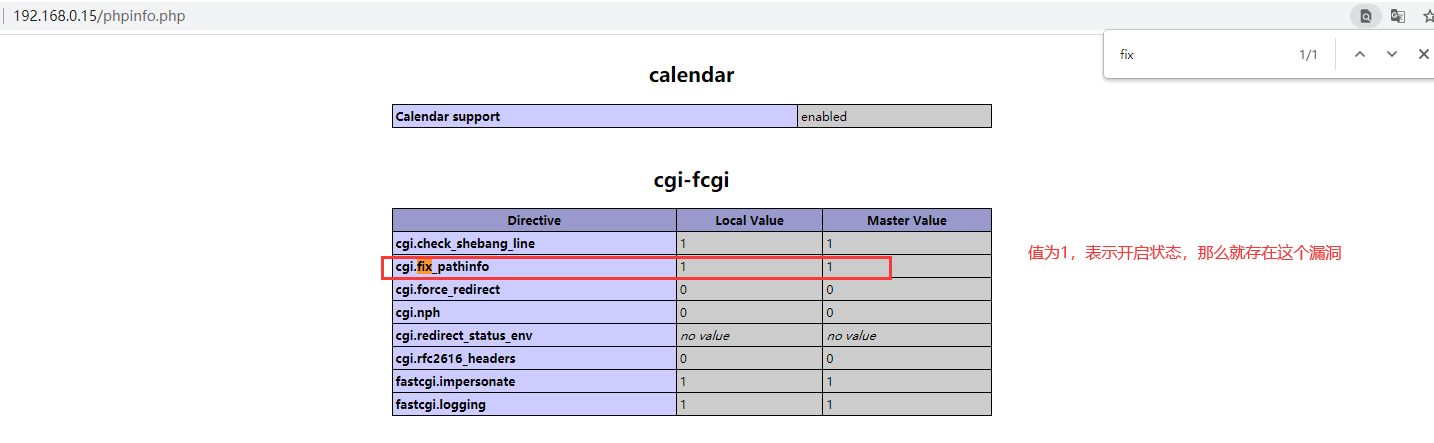Viewport: 1434px width, 443px height.
Task: Open the Google Translate page icon
Action: [x=1397, y=16]
